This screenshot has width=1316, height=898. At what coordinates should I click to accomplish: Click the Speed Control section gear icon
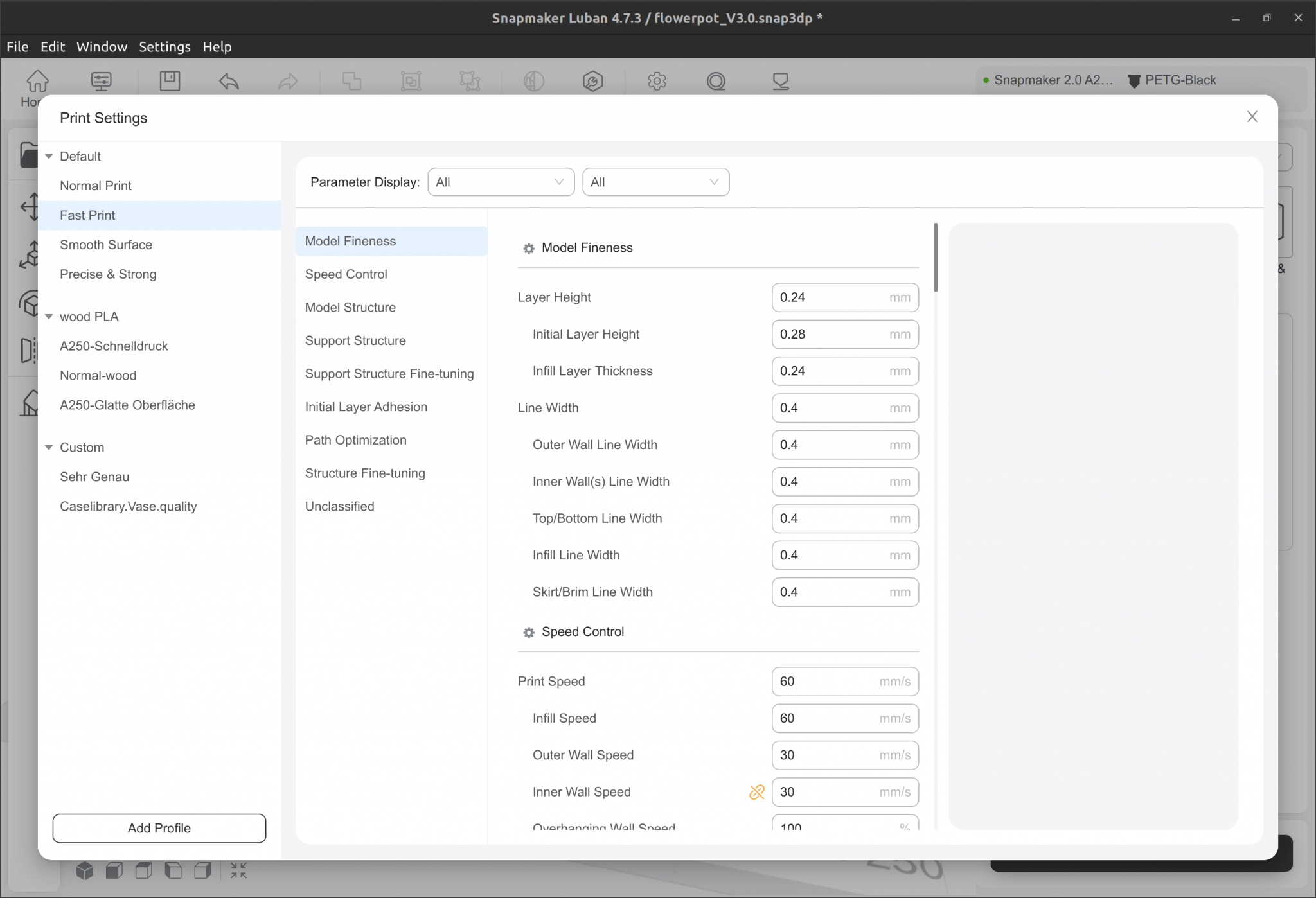tap(529, 633)
